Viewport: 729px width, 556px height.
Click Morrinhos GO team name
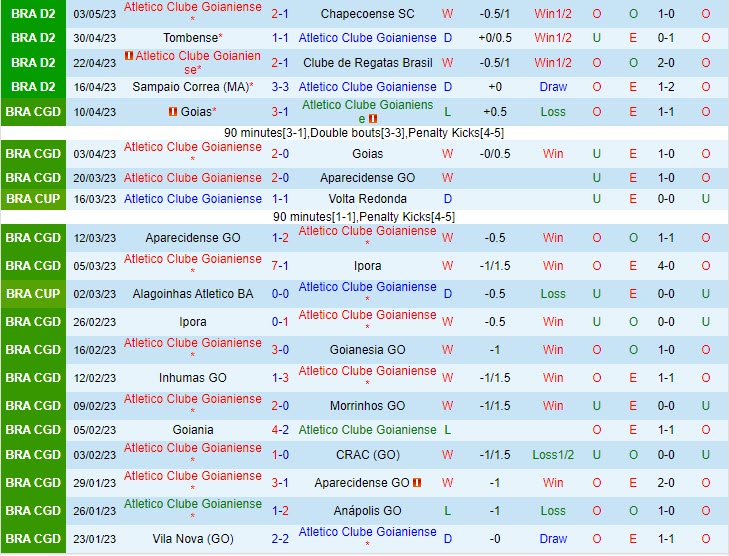coord(367,406)
